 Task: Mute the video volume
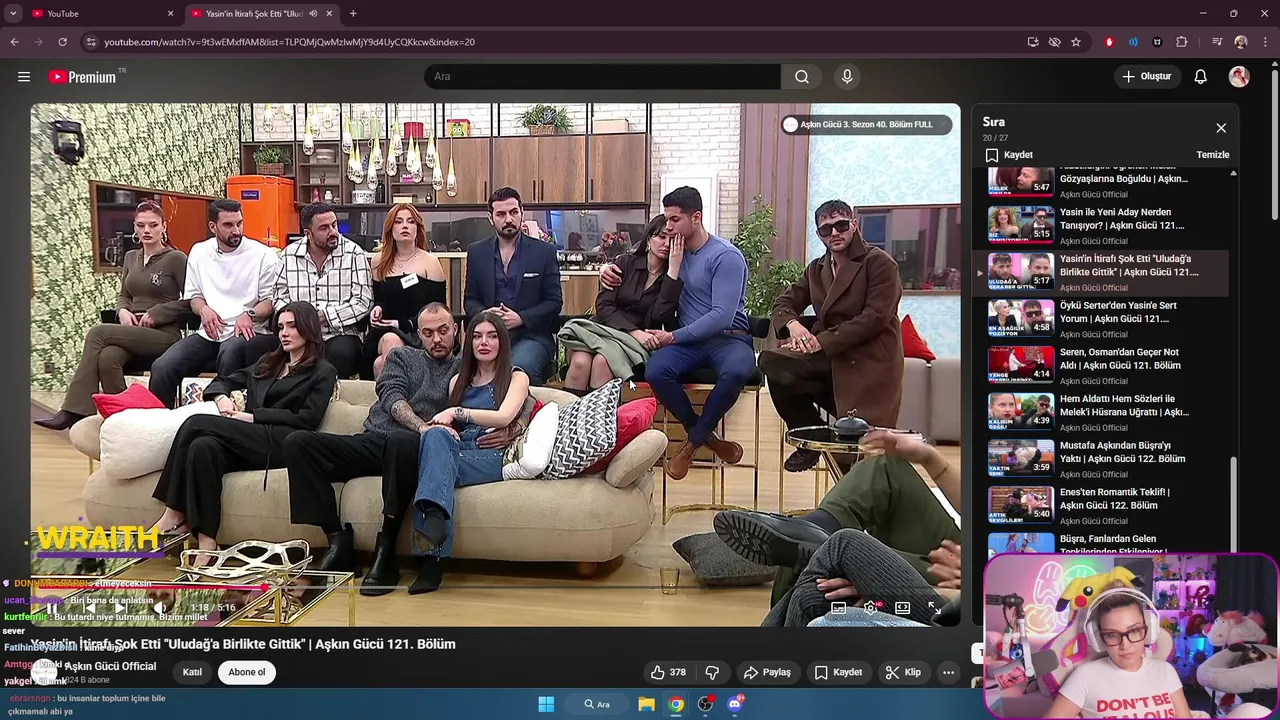point(159,607)
